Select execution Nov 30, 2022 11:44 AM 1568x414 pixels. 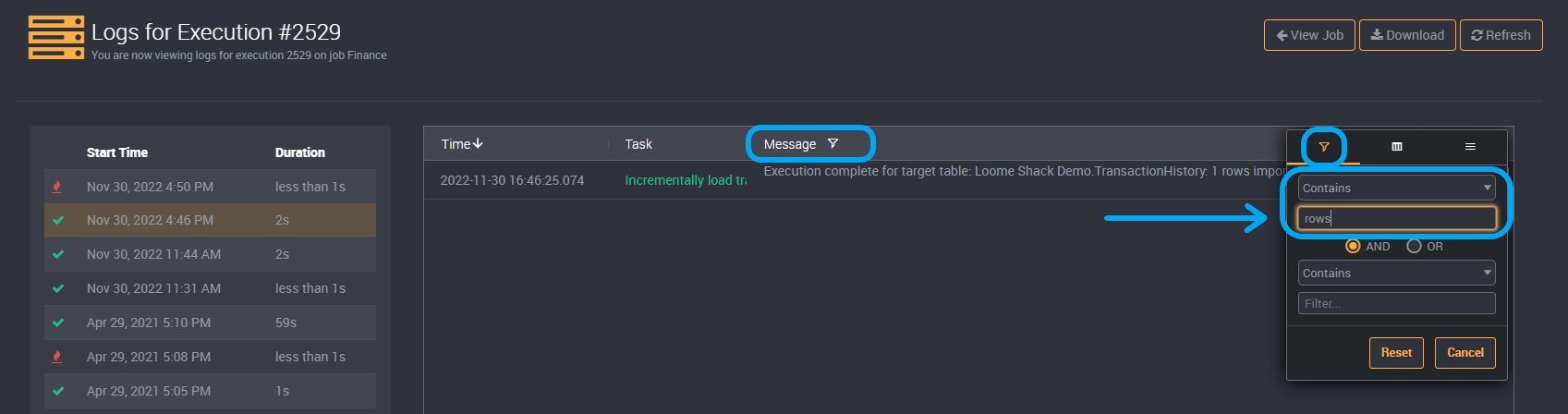[210, 254]
